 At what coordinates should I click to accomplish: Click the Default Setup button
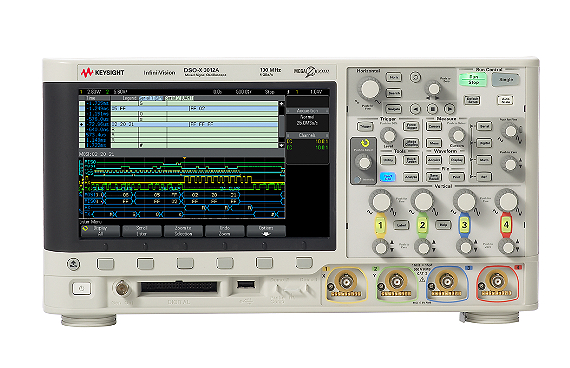click(x=472, y=100)
